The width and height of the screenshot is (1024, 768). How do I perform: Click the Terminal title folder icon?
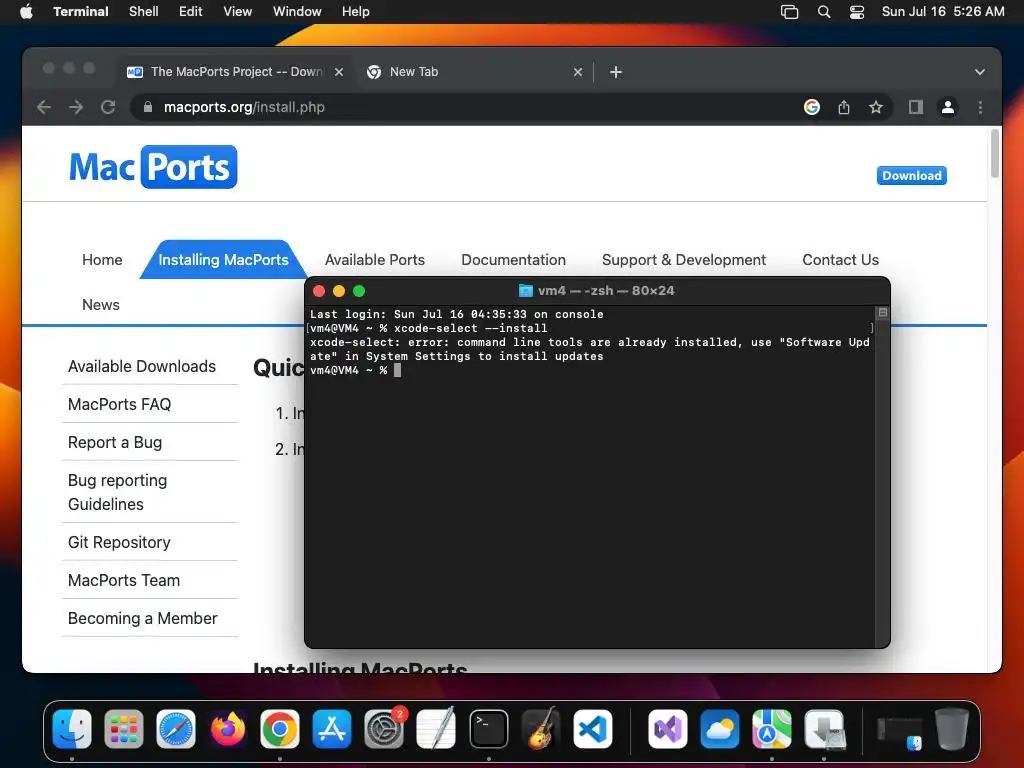(x=525, y=291)
